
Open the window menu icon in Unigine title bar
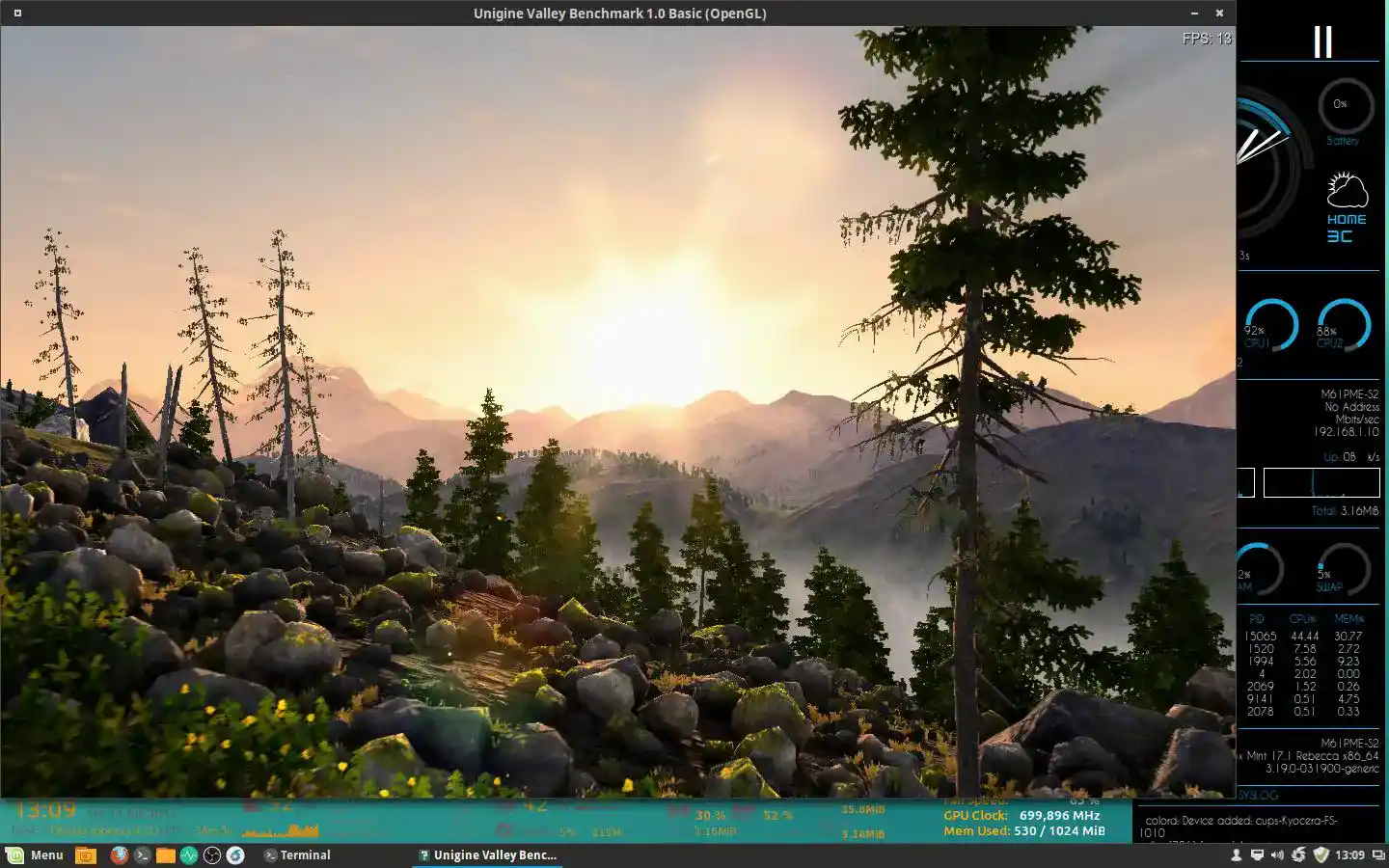tap(17, 14)
